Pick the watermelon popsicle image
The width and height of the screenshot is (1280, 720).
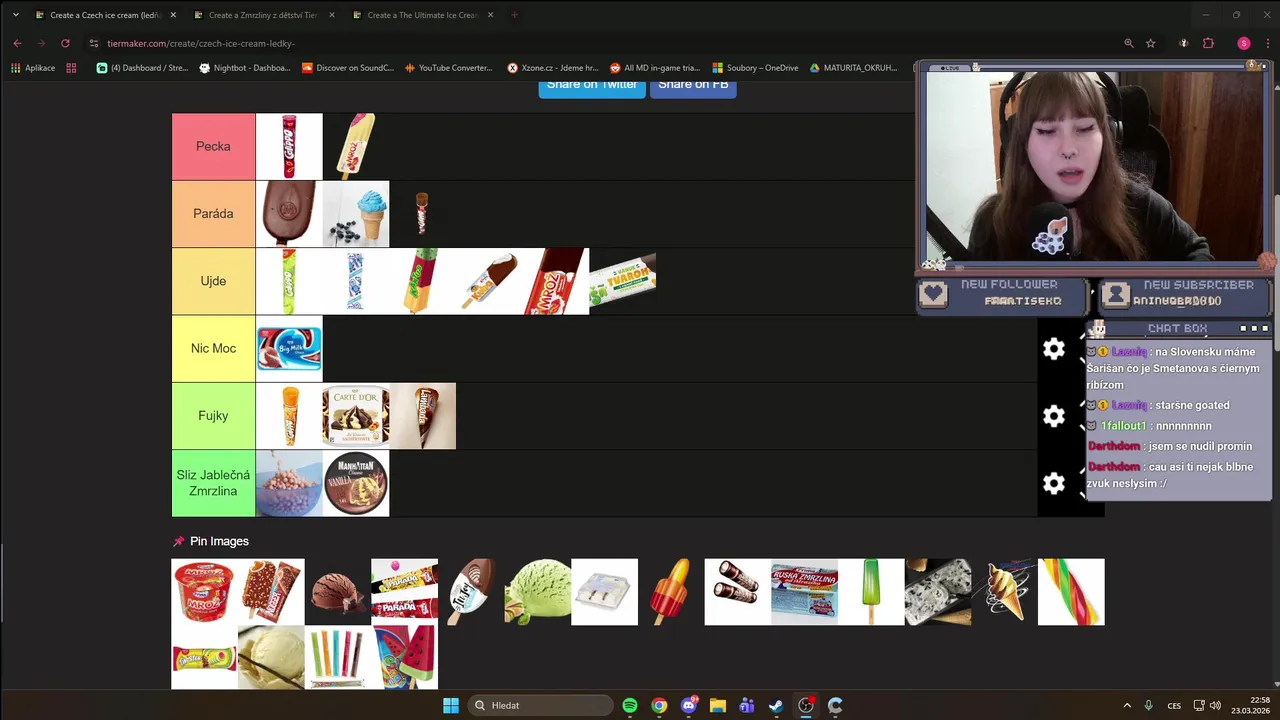tap(404, 657)
